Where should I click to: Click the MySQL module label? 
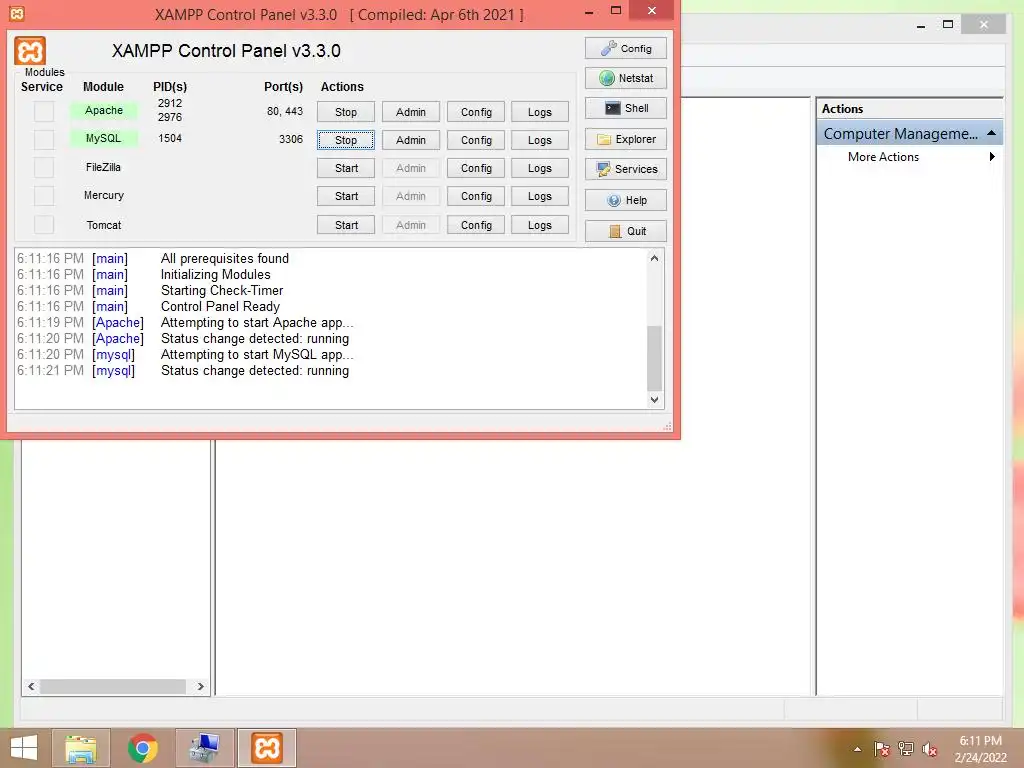[x=104, y=138]
